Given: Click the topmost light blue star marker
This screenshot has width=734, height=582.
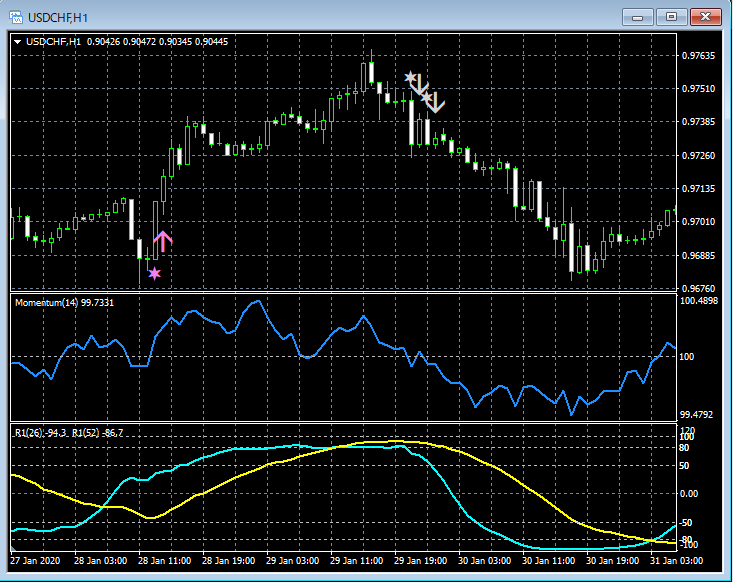Looking at the screenshot, I should point(409,77).
